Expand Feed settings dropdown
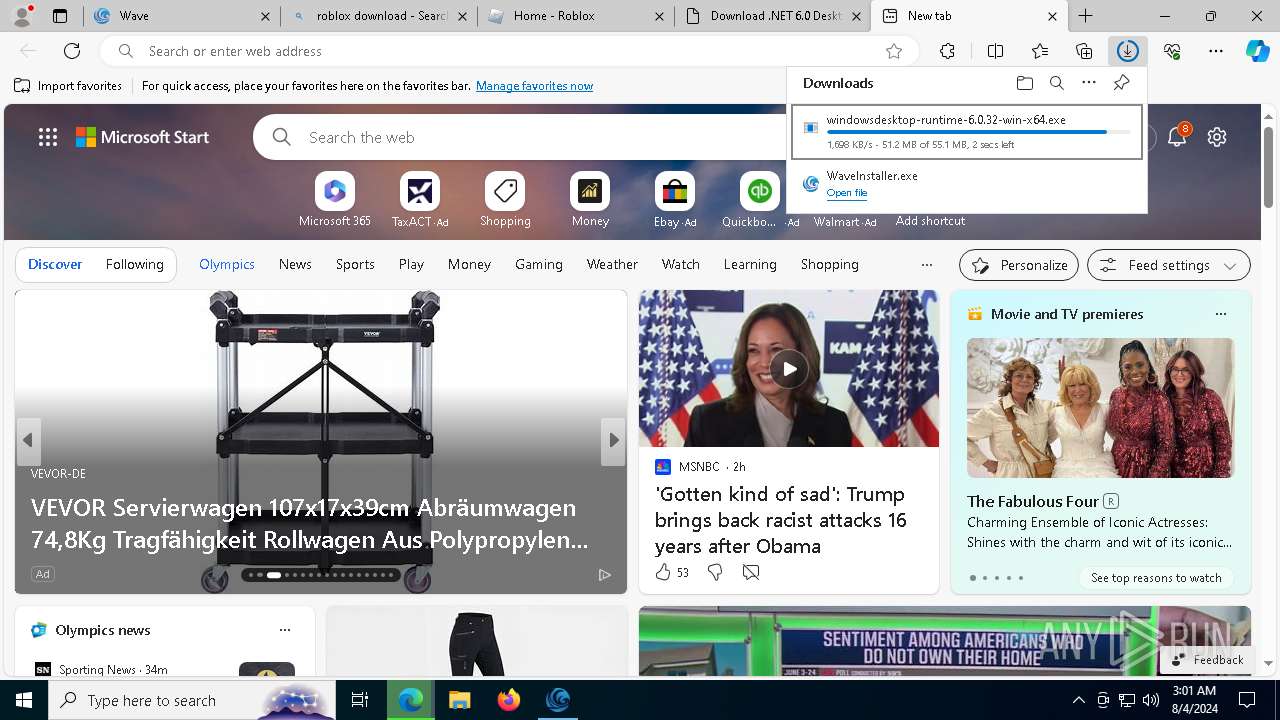 pos(1169,265)
